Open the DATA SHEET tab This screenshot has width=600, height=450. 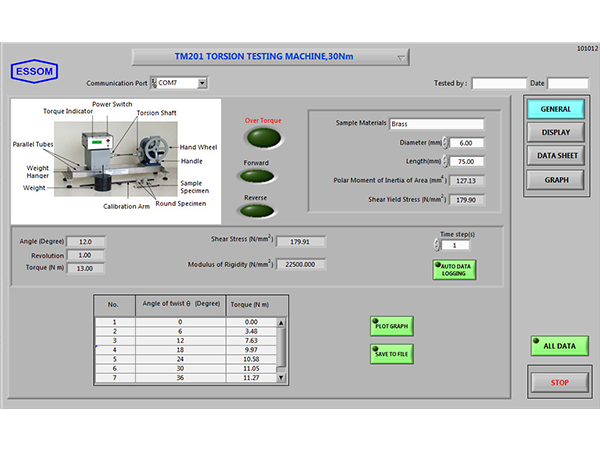[555, 156]
